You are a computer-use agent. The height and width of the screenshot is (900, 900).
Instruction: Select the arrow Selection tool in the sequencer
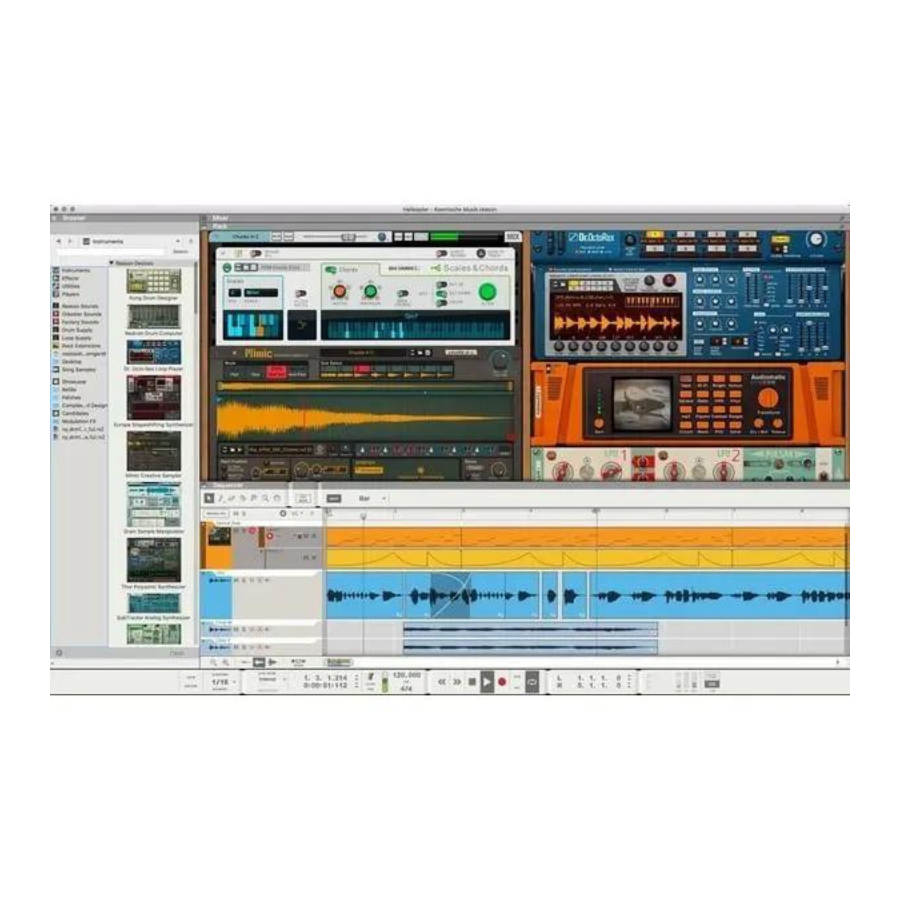209,498
